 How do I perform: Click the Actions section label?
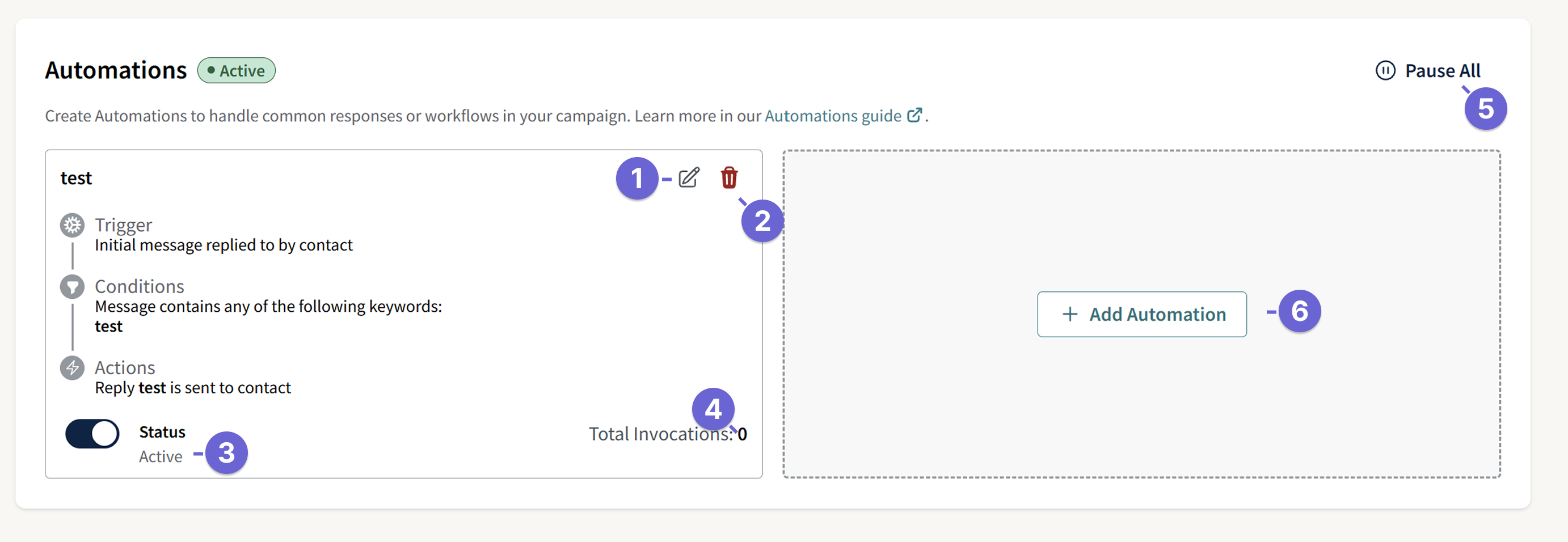point(125,368)
